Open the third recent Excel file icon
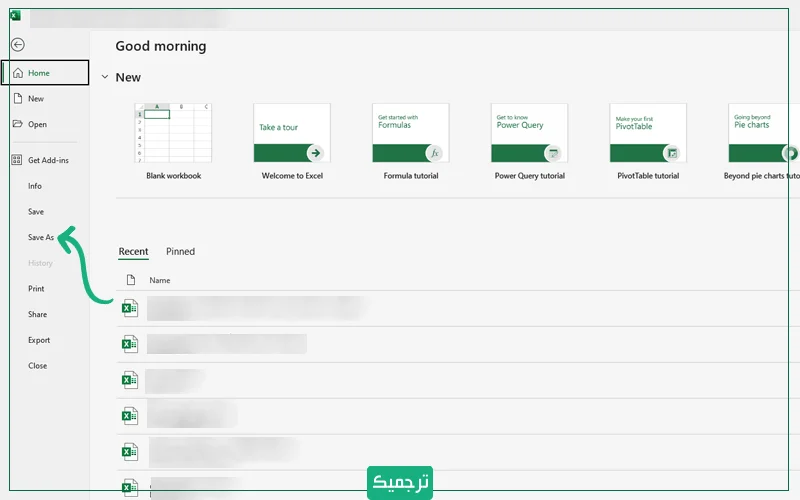The height and width of the screenshot is (500, 800). (130, 380)
